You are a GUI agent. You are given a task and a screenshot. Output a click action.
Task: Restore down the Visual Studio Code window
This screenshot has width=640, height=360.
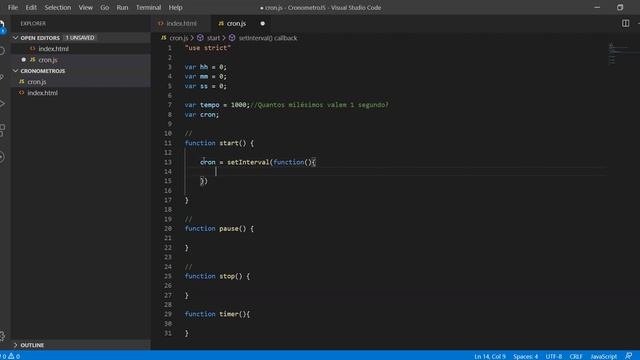[620, 7]
